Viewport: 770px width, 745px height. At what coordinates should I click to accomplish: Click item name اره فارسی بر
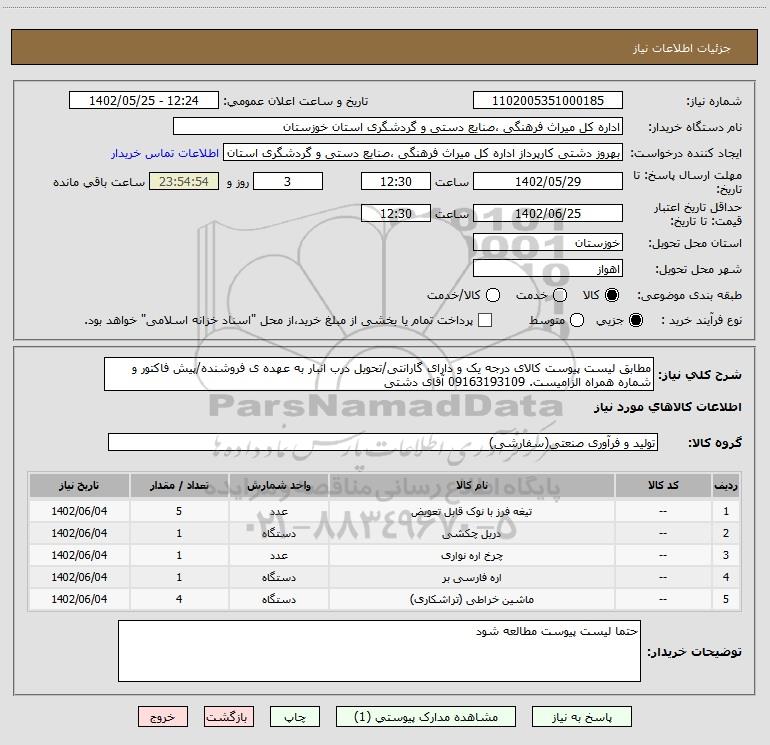[x=471, y=578]
